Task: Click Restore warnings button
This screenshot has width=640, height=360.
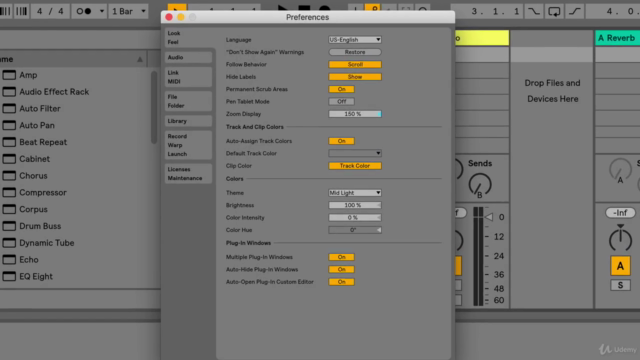Action: (355, 52)
